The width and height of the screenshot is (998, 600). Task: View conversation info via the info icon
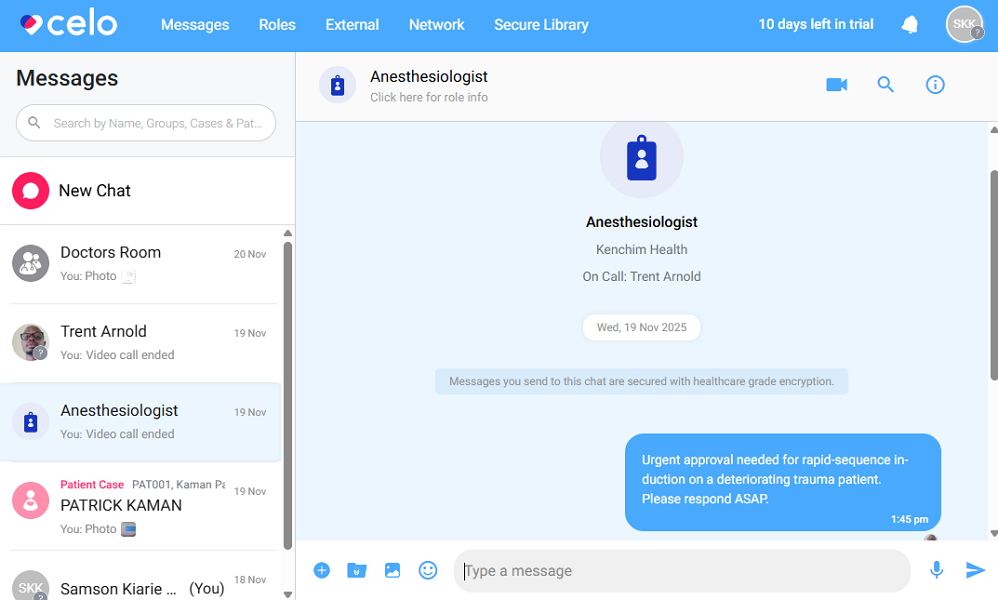(x=934, y=84)
